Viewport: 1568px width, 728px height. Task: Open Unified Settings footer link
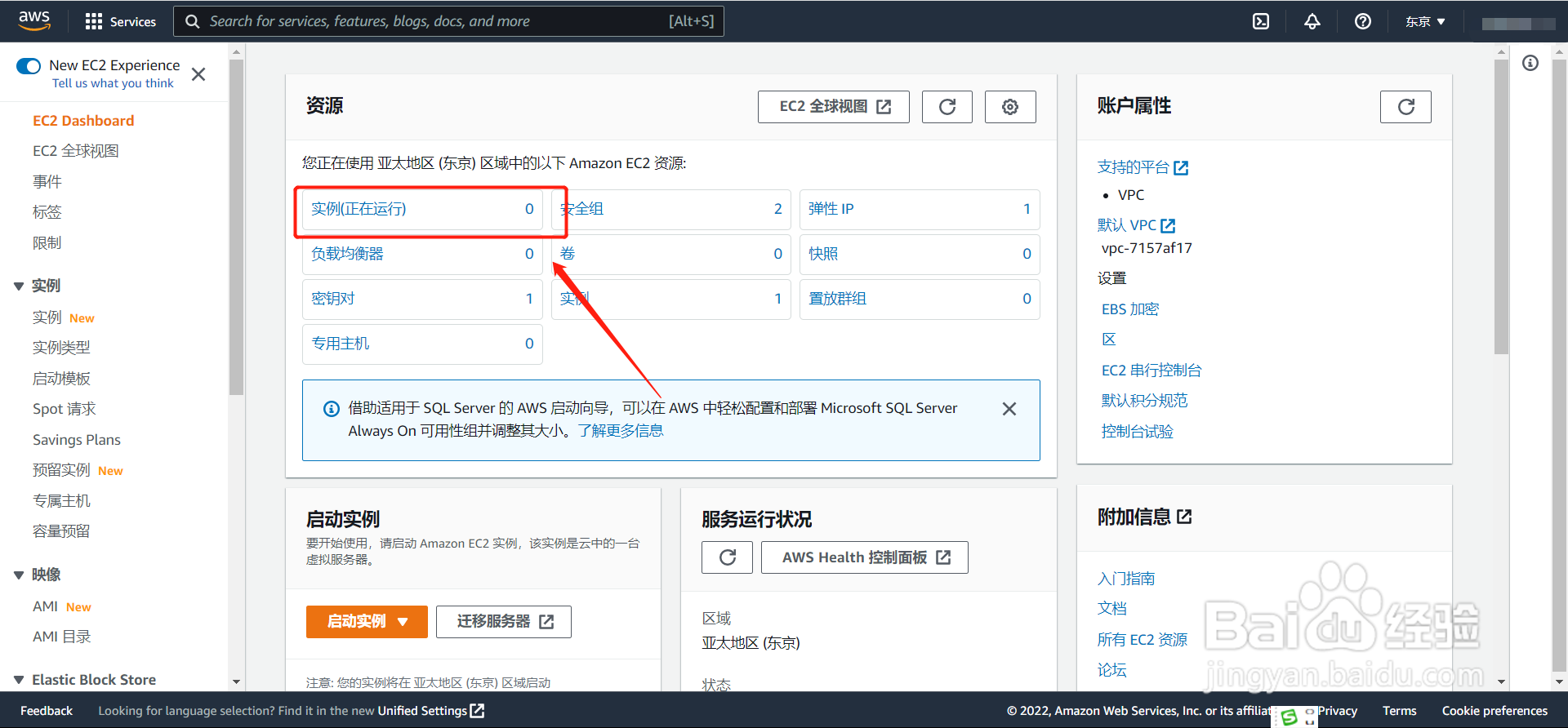pyautogui.click(x=430, y=711)
